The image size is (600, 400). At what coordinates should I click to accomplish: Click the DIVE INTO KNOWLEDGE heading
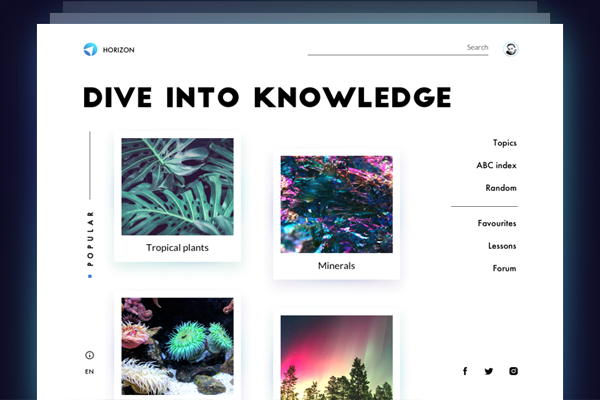(267, 98)
